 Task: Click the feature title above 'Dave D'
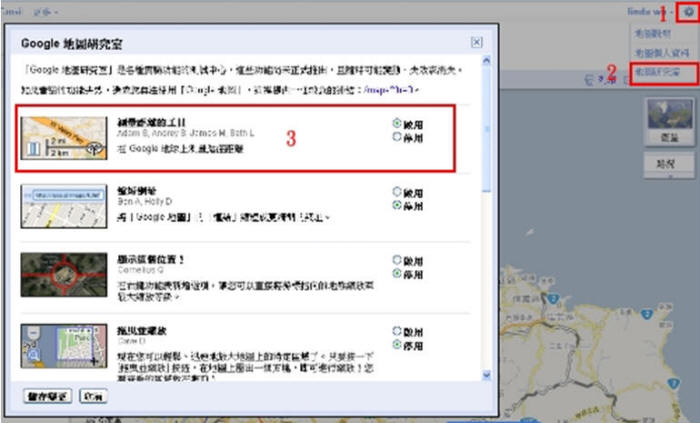(x=142, y=331)
